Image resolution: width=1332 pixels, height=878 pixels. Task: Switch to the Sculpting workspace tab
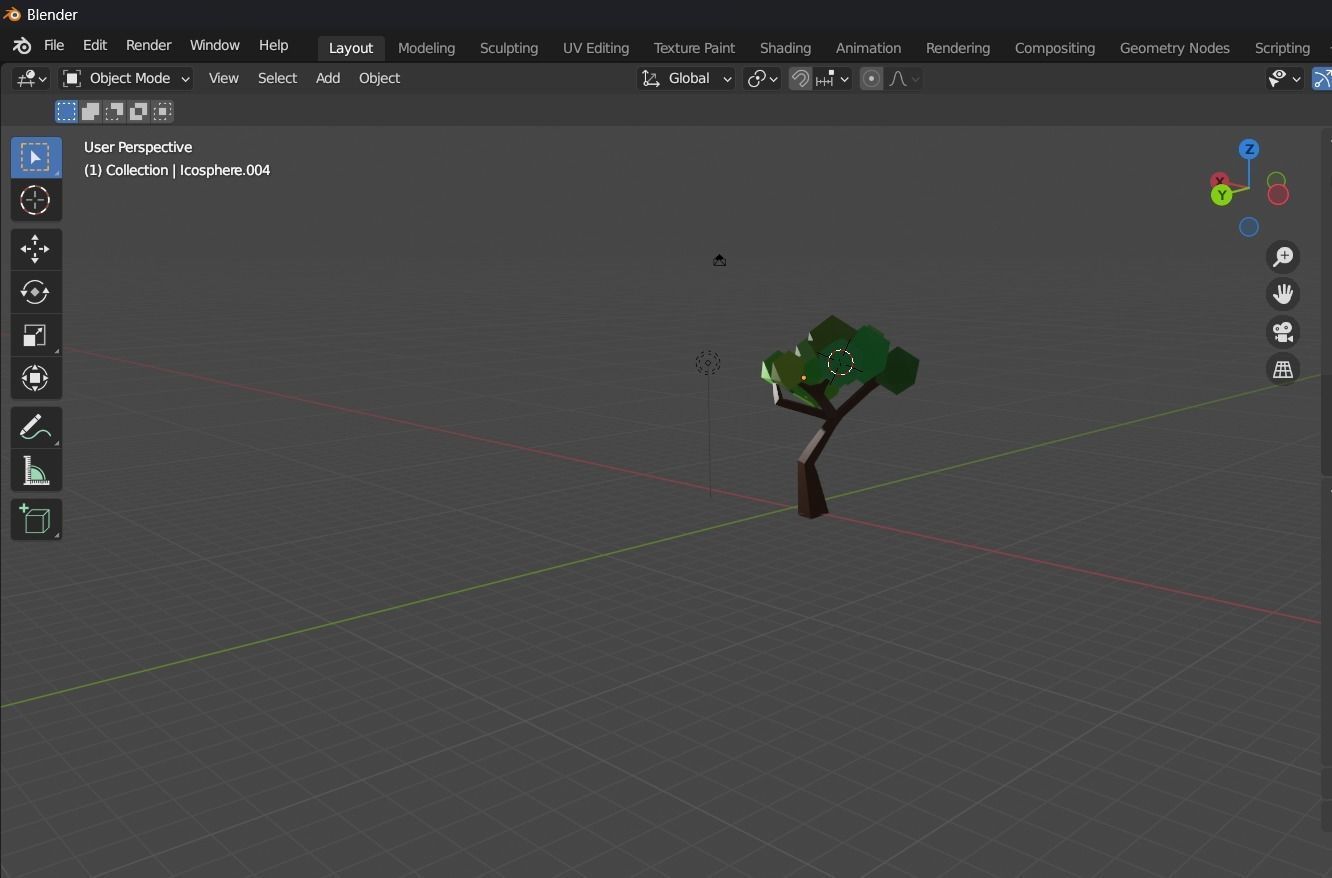pyautogui.click(x=509, y=48)
